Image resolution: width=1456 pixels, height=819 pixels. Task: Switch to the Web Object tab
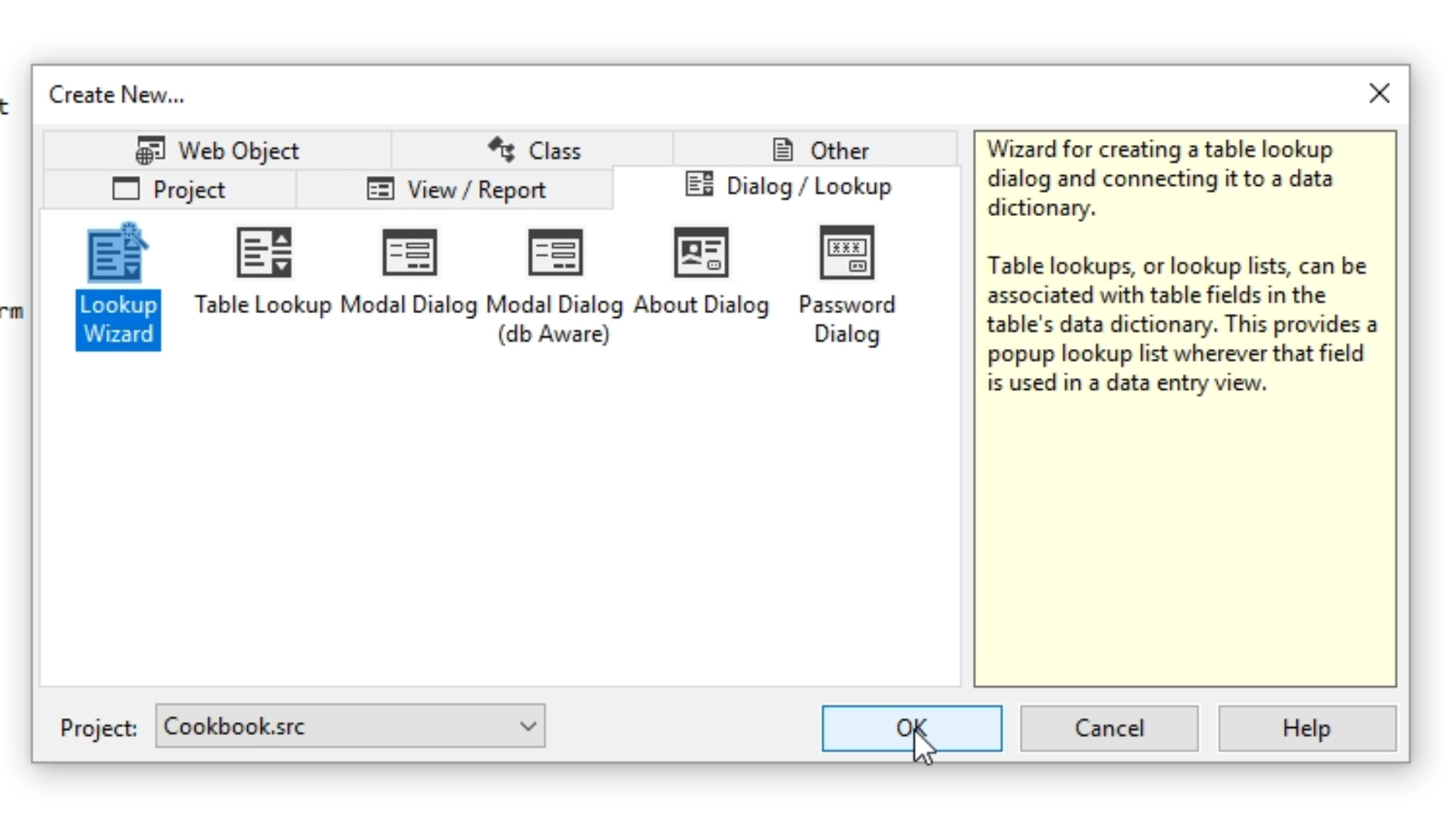point(218,150)
